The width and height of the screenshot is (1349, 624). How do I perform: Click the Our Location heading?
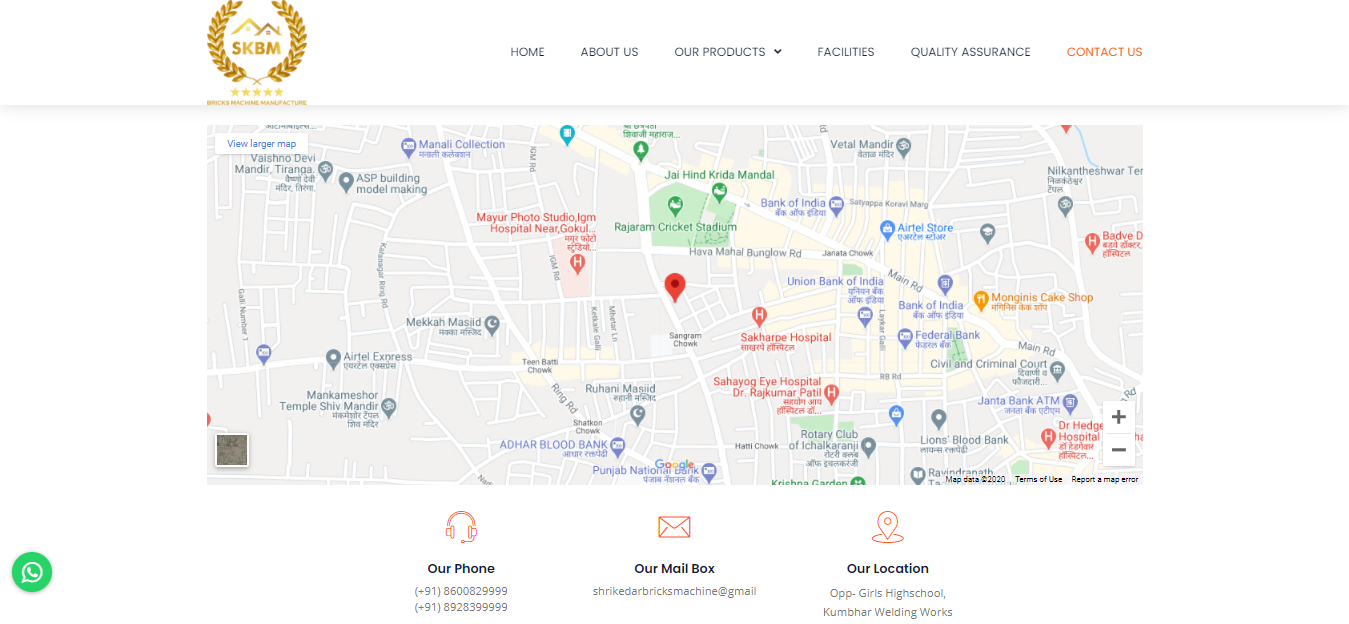888,568
